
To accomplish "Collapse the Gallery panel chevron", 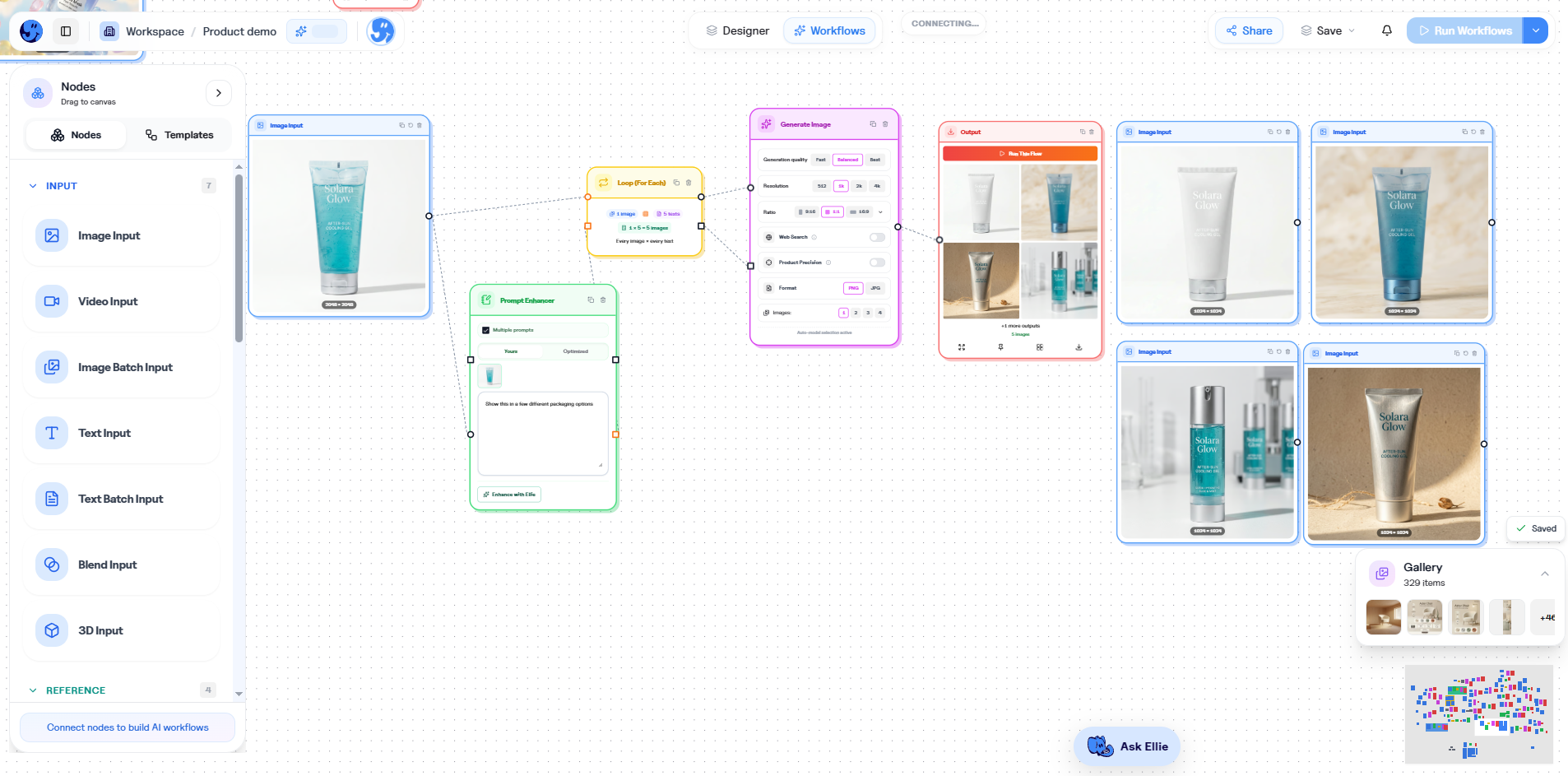I will tap(1545, 574).
